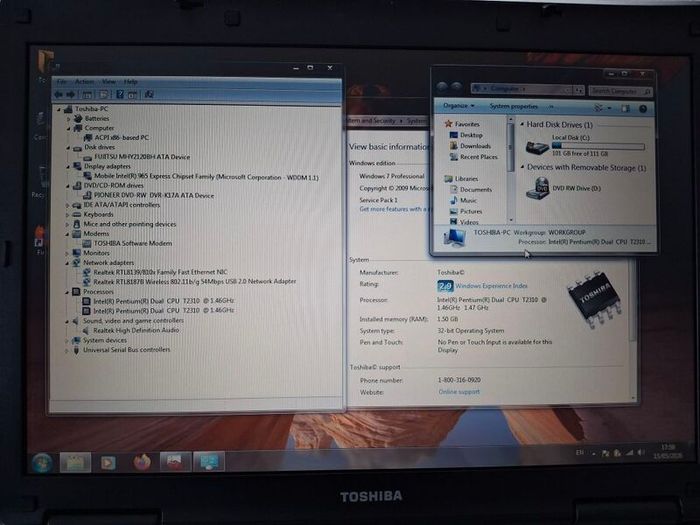The height and width of the screenshot is (525, 700).
Task: Open Firefox from taskbar
Action: [x=142, y=462]
